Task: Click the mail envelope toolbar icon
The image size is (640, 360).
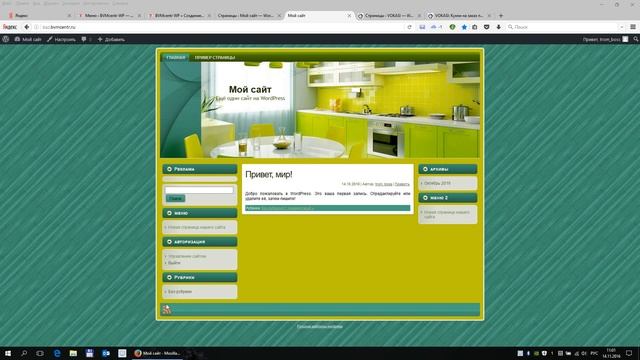Action: pyautogui.click(x=422, y=27)
